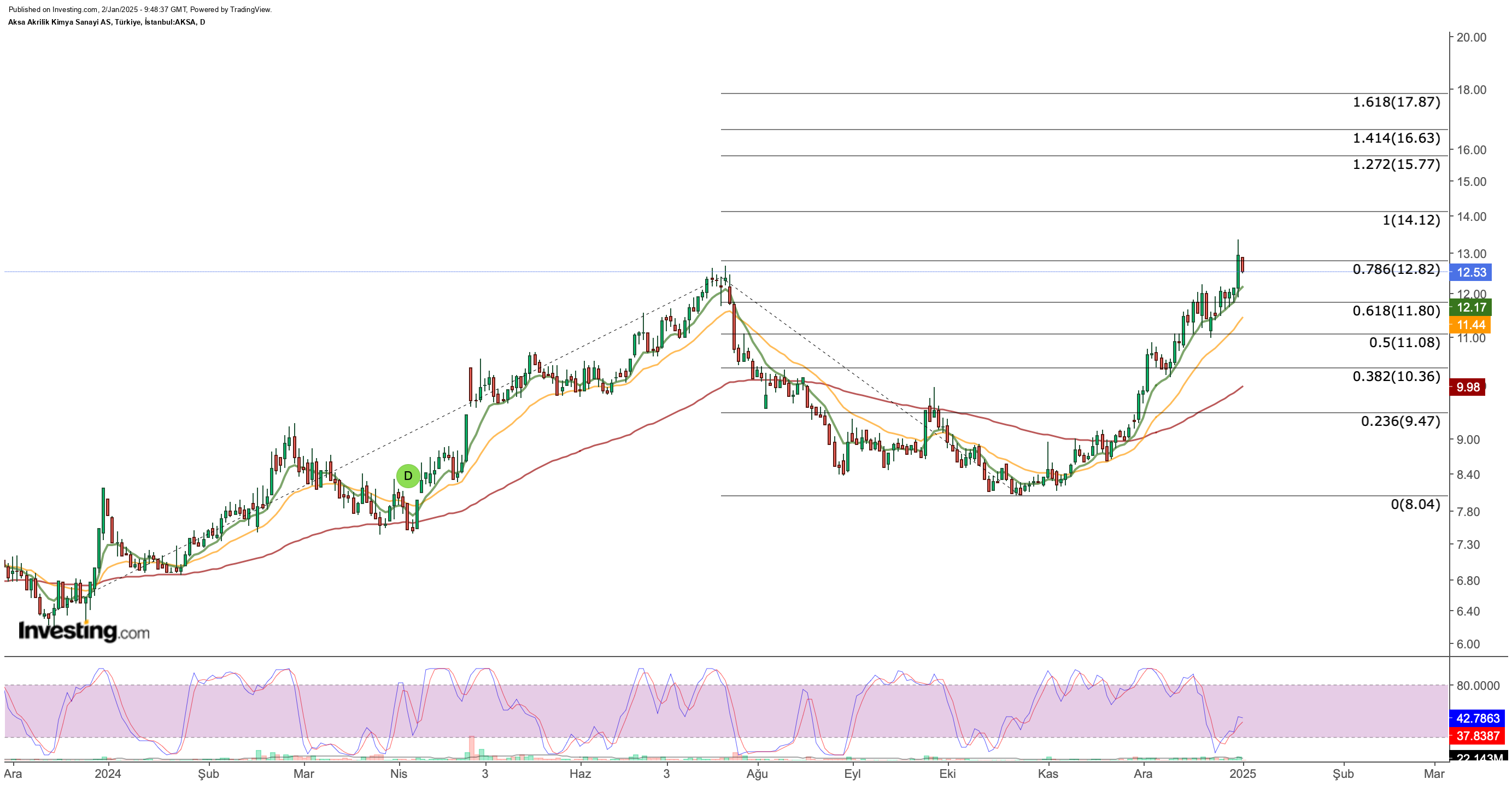Click the 0.5(11.08) Fibonacci level label

click(1405, 343)
